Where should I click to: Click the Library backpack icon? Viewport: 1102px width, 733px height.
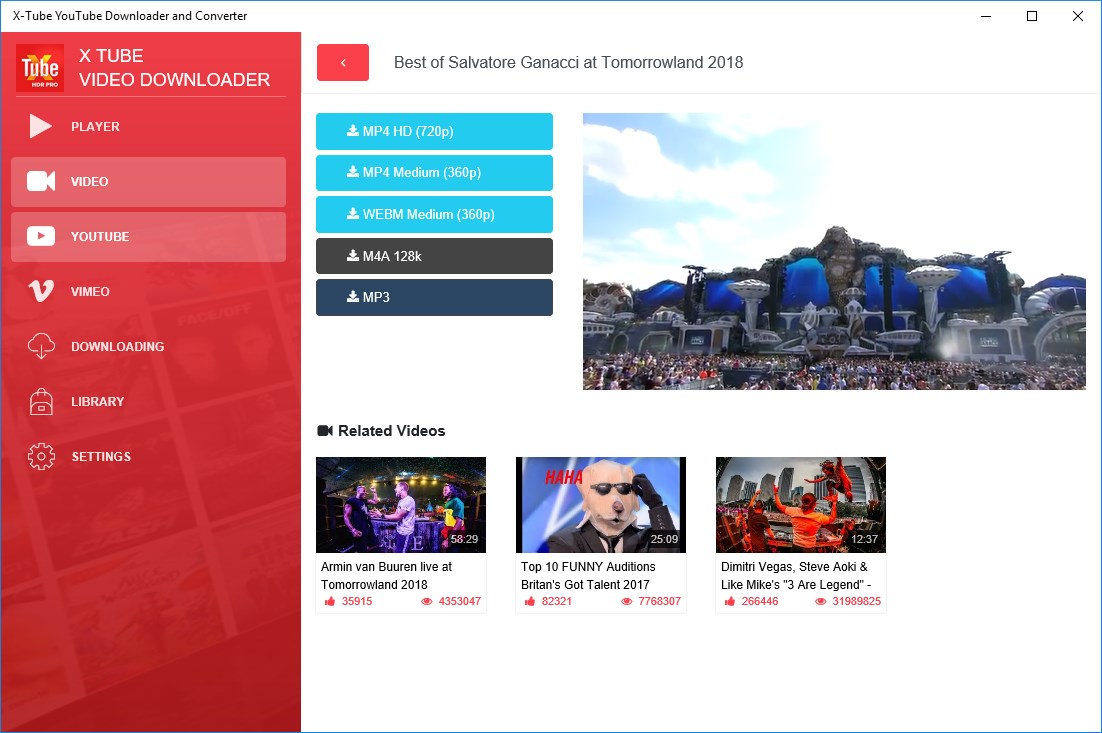(41, 401)
